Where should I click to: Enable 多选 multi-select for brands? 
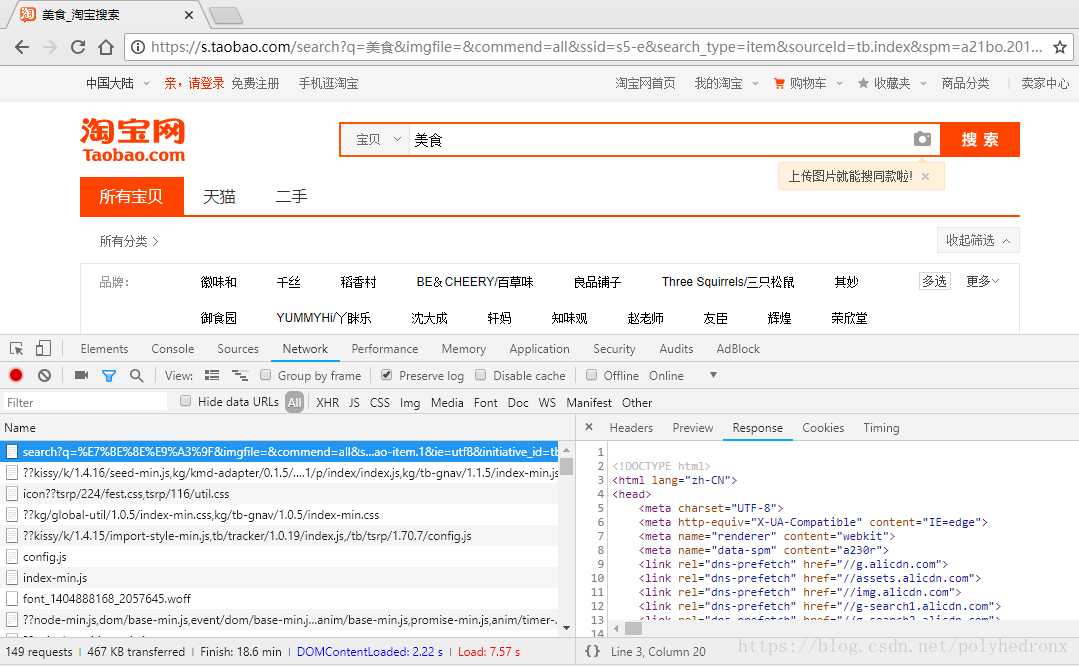pyautogui.click(x=934, y=281)
